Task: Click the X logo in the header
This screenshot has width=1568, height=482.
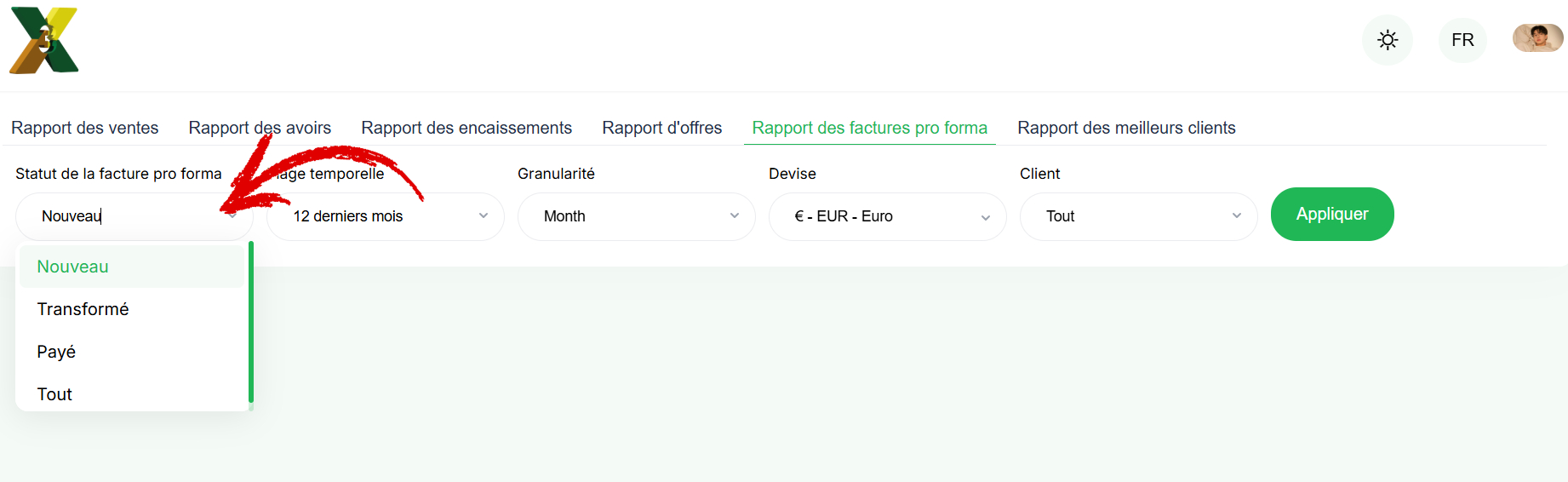Action: (x=44, y=40)
